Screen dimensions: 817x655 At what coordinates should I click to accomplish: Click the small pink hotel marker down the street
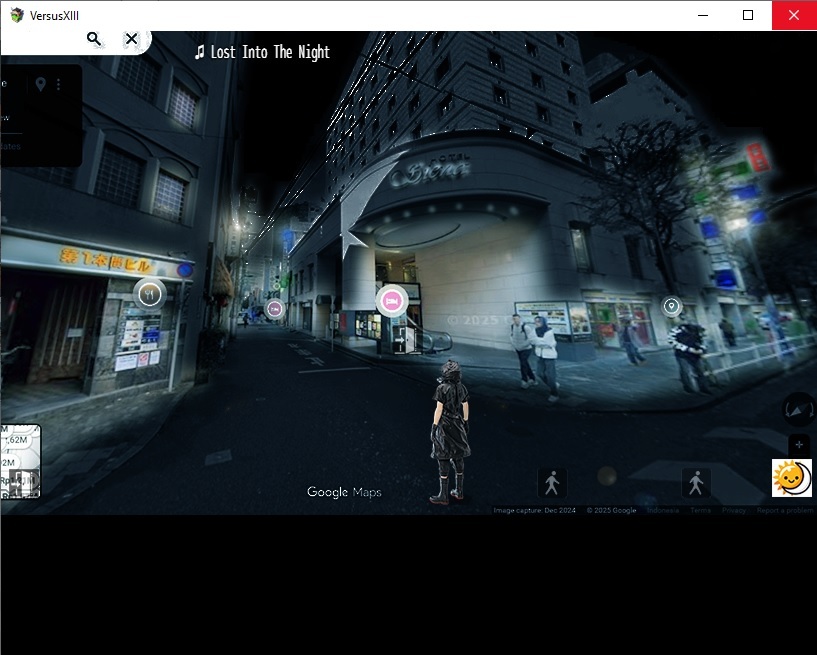point(275,310)
